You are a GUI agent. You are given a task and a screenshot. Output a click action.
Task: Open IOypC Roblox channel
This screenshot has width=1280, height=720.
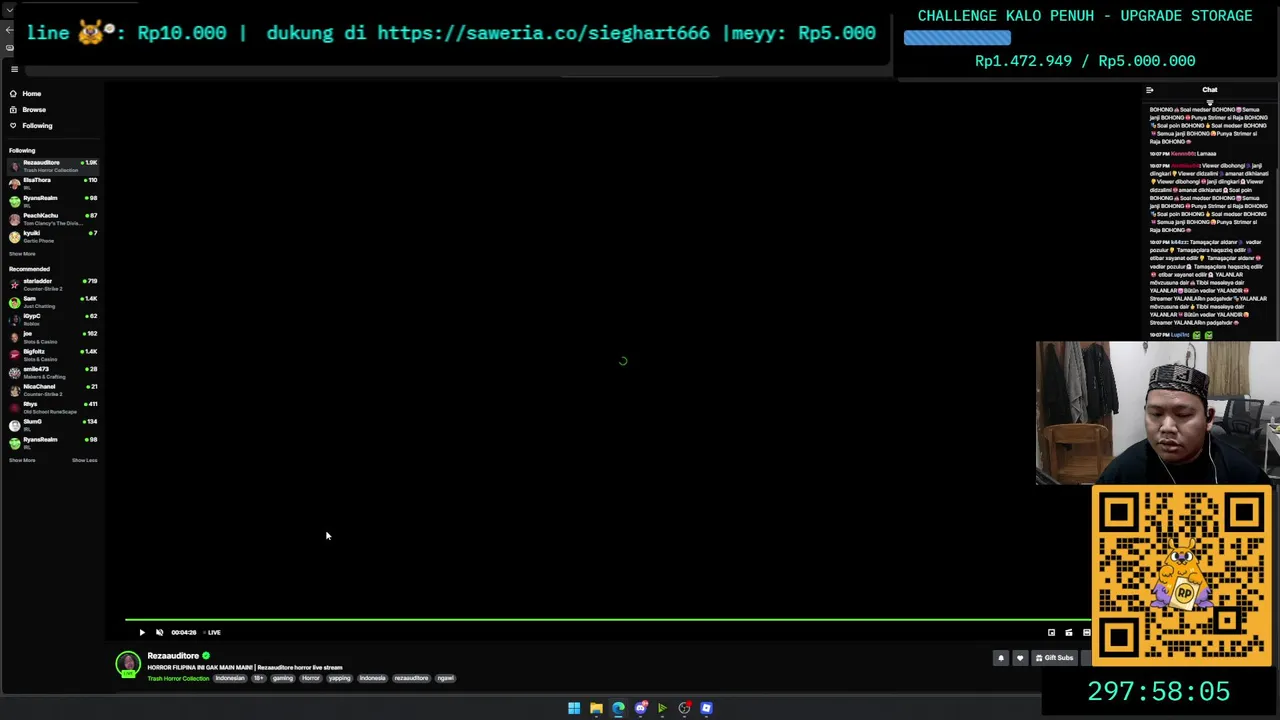pyautogui.click(x=53, y=319)
